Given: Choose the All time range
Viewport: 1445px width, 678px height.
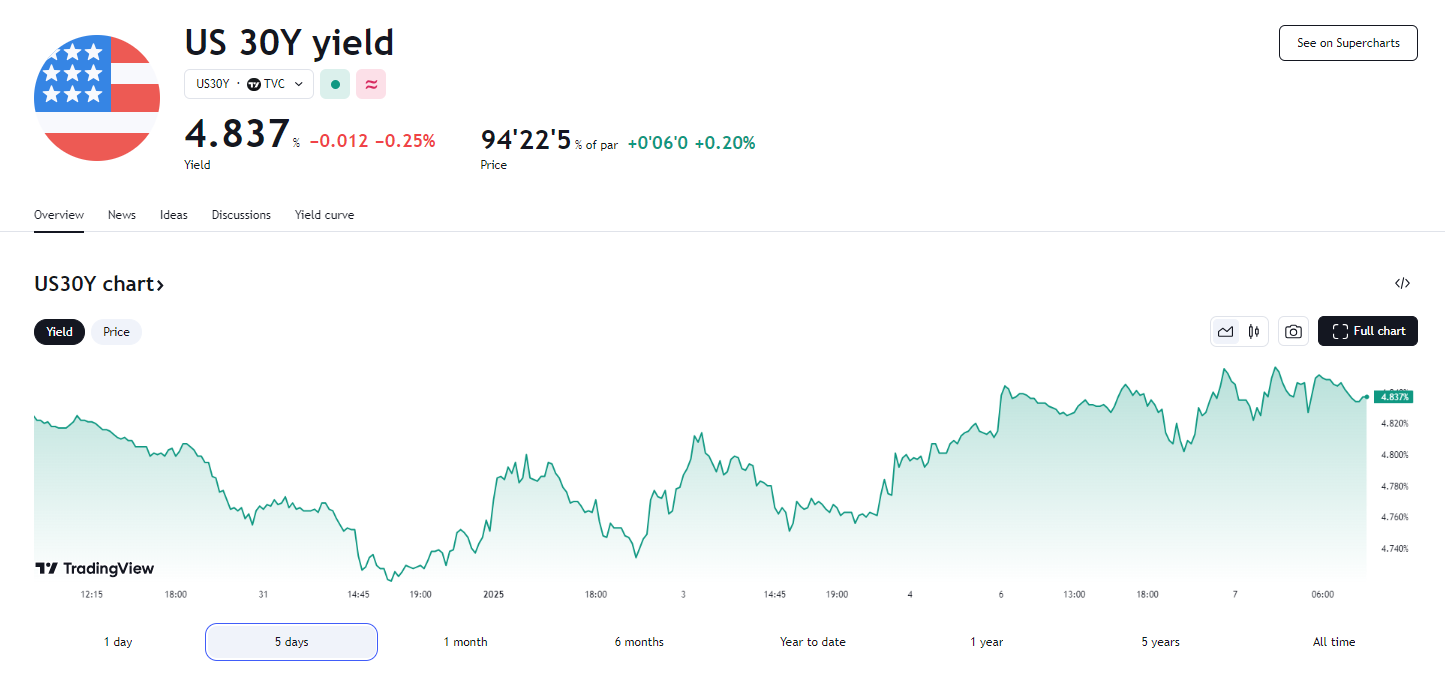Looking at the screenshot, I should click(x=1334, y=642).
